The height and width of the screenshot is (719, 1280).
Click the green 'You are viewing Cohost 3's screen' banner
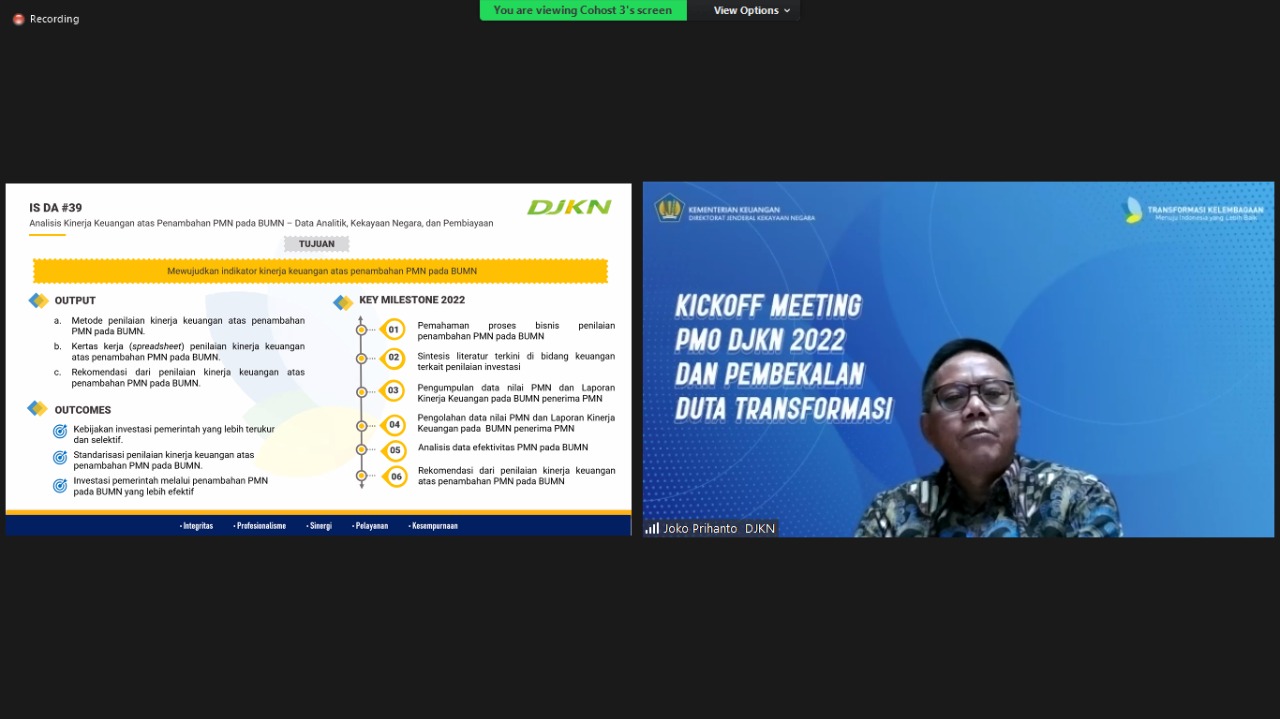[x=582, y=10]
